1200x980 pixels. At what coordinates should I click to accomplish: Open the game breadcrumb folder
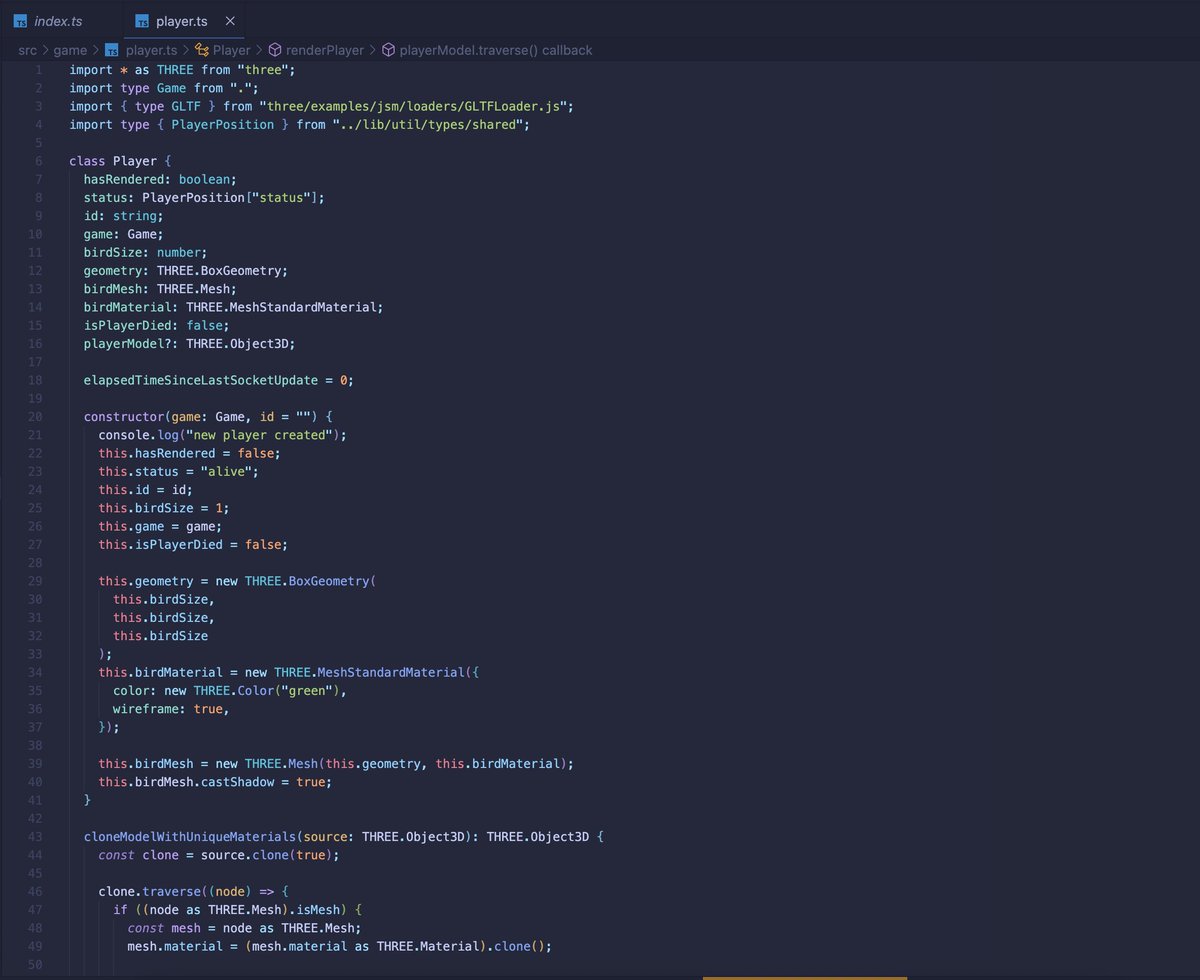[x=70, y=50]
